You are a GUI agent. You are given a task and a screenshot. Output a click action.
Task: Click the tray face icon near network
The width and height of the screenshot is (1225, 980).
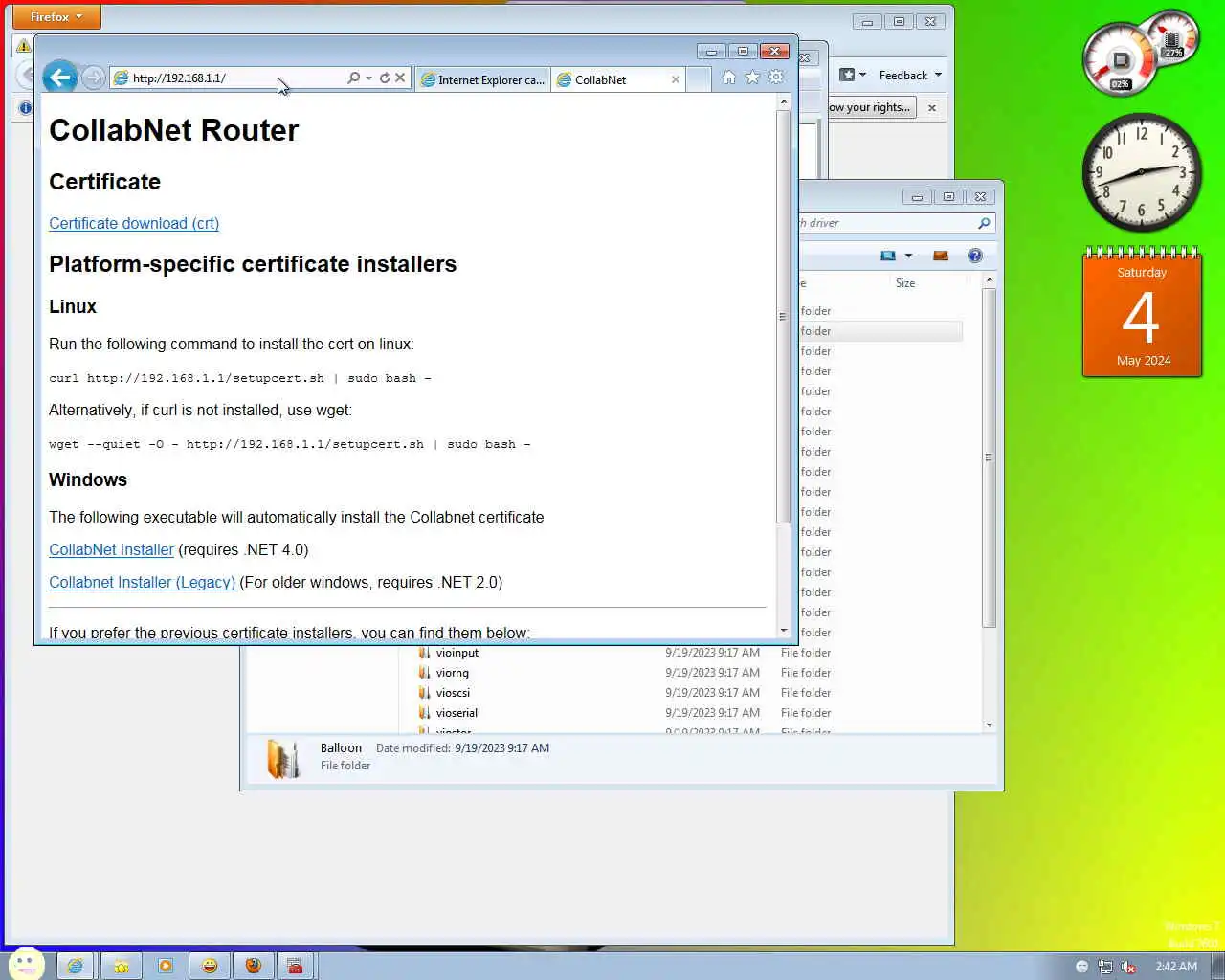coord(1082,967)
